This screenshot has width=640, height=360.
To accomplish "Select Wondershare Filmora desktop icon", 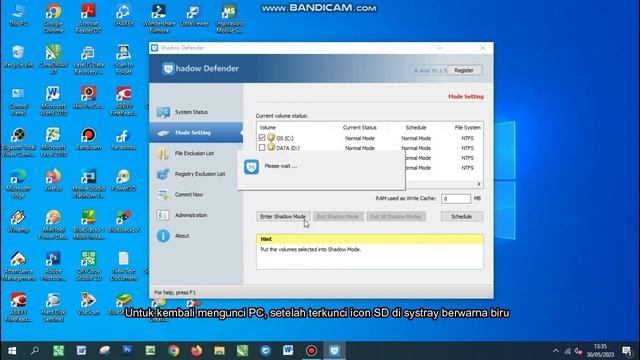I will (x=159, y=18).
